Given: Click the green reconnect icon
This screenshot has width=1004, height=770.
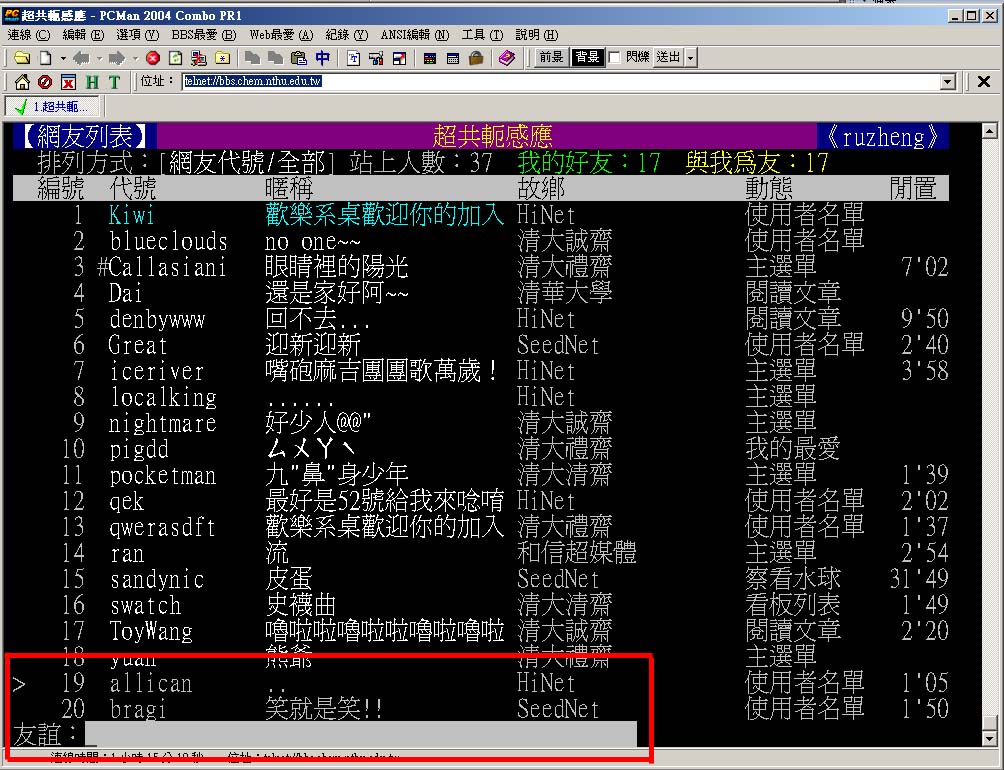Looking at the screenshot, I should point(175,58).
